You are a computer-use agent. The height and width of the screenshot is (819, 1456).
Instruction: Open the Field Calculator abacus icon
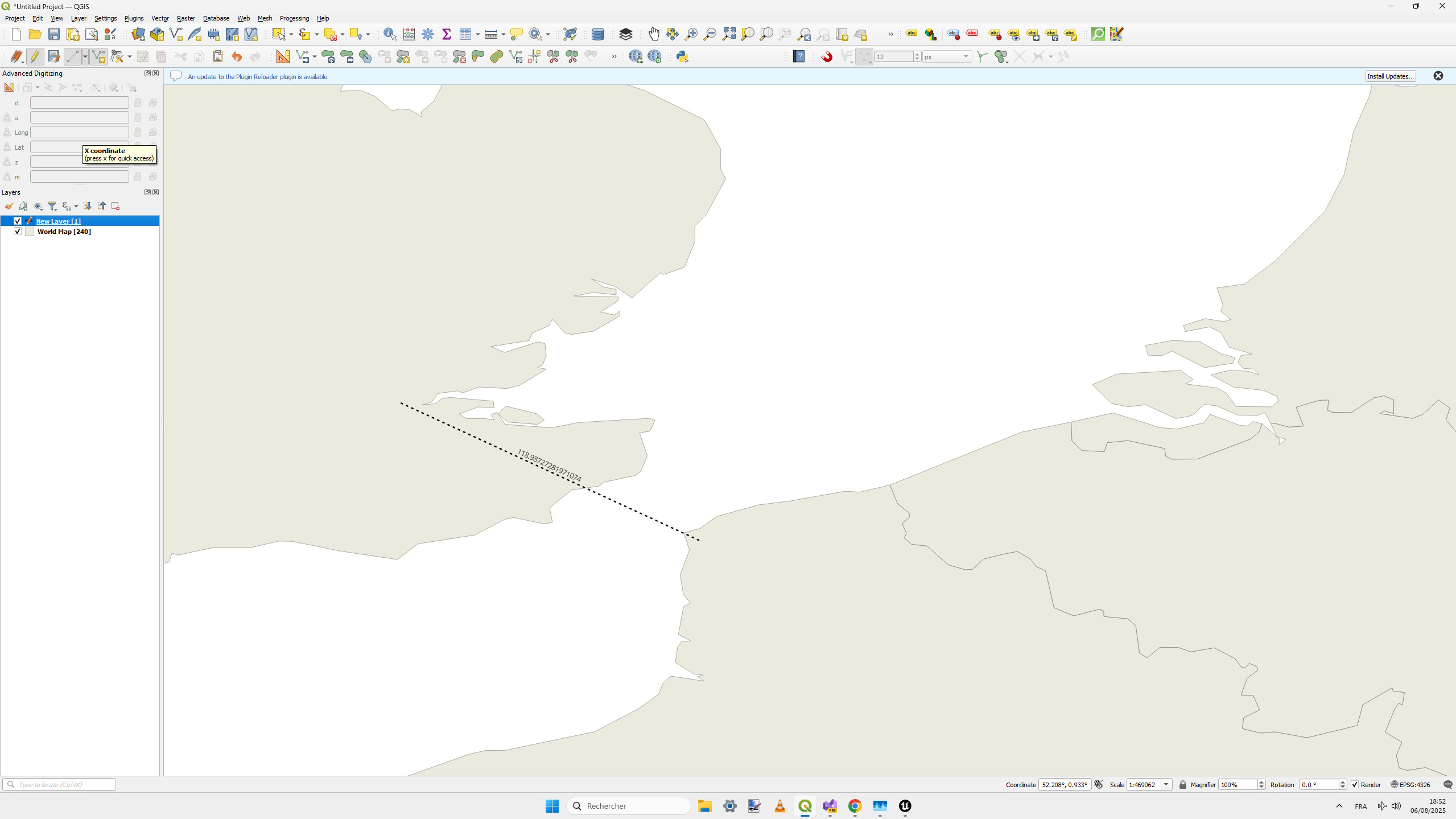(409, 34)
